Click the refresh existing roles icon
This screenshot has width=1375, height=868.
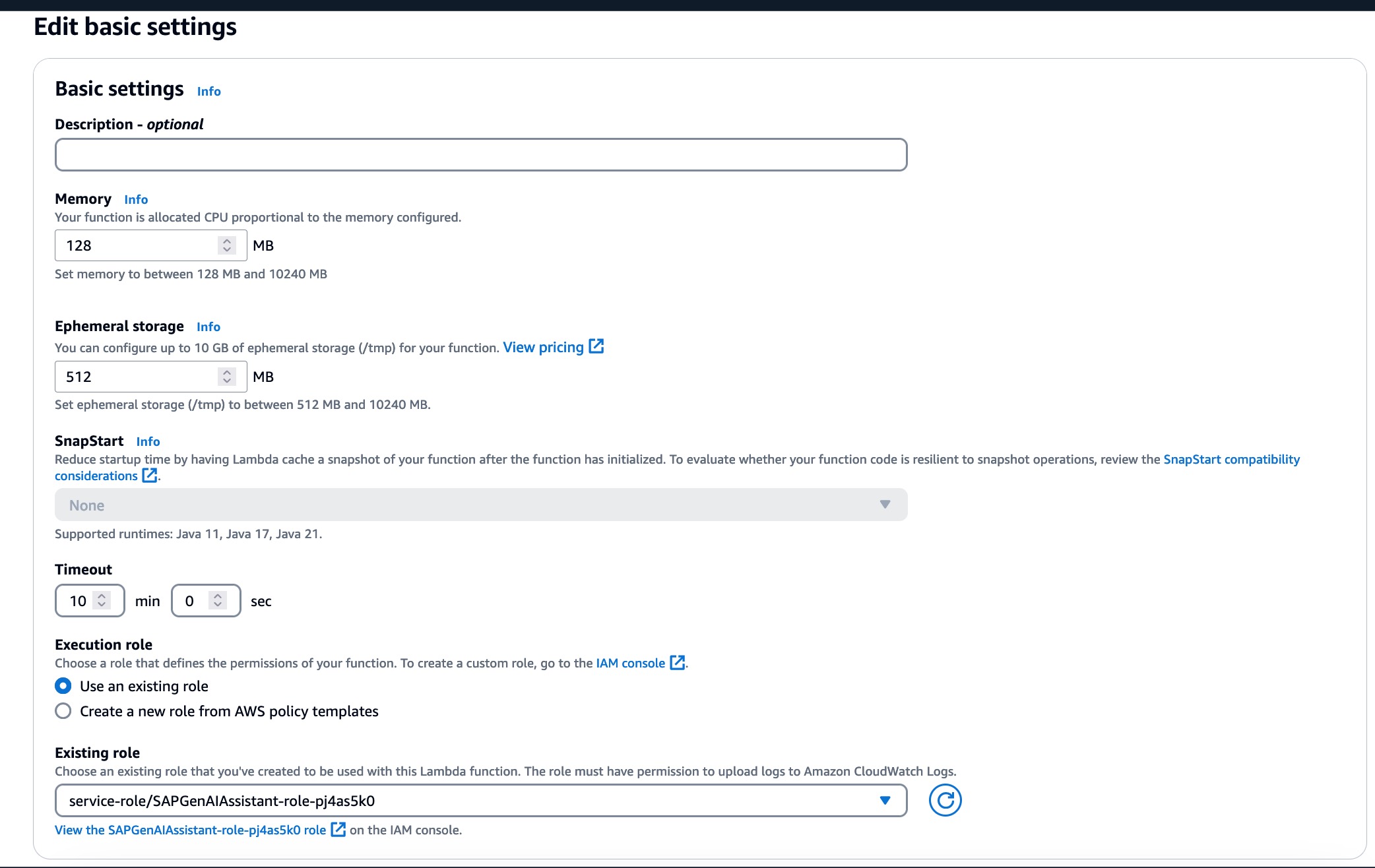[945, 800]
